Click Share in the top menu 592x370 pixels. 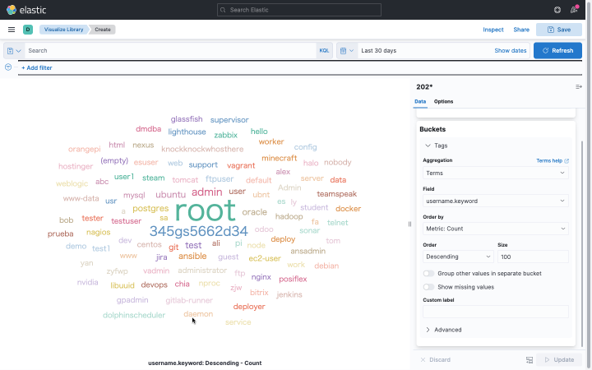click(x=521, y=29)
